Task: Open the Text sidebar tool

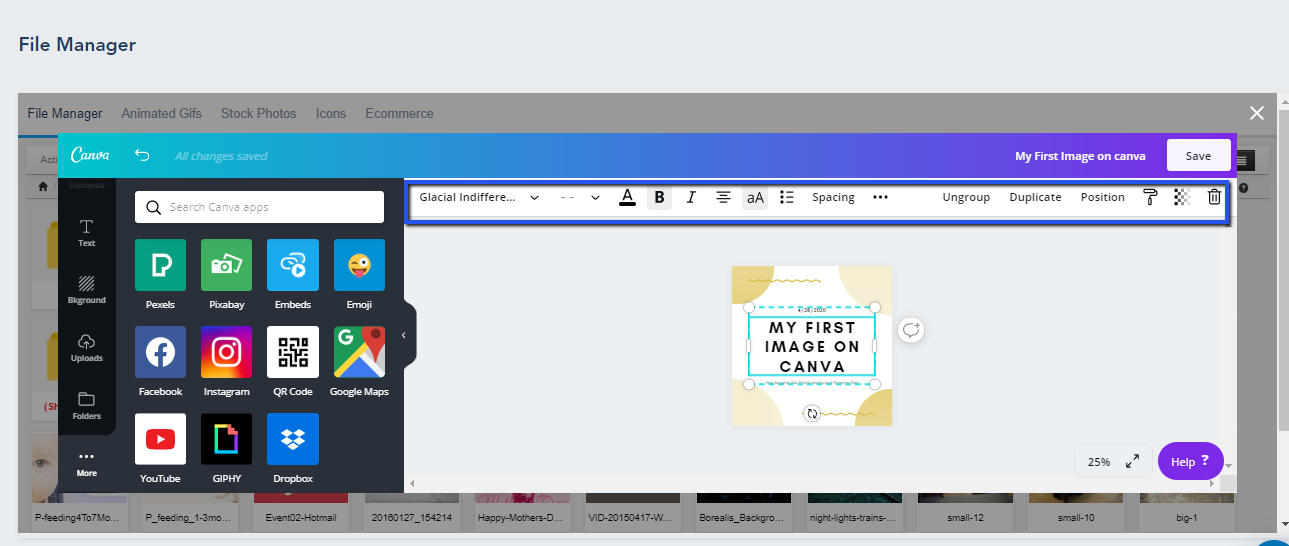Action: click(x=87, y=233)
